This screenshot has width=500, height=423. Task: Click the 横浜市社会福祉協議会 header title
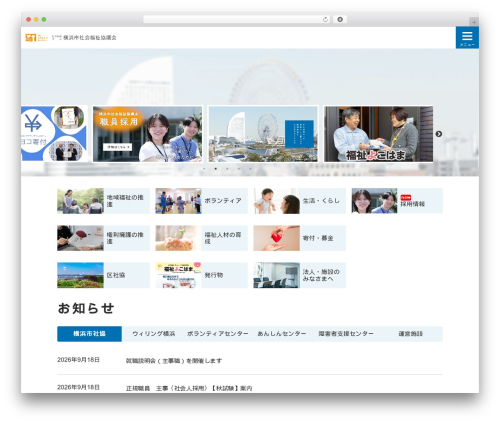click(x=90, y=38)
